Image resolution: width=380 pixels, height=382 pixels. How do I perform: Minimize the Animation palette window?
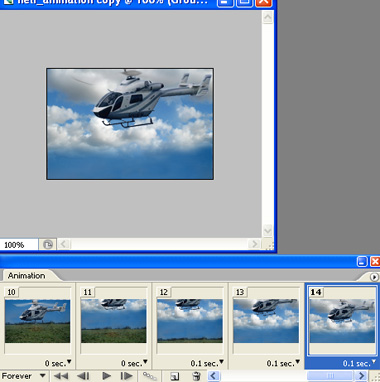(x=362, y=261)
